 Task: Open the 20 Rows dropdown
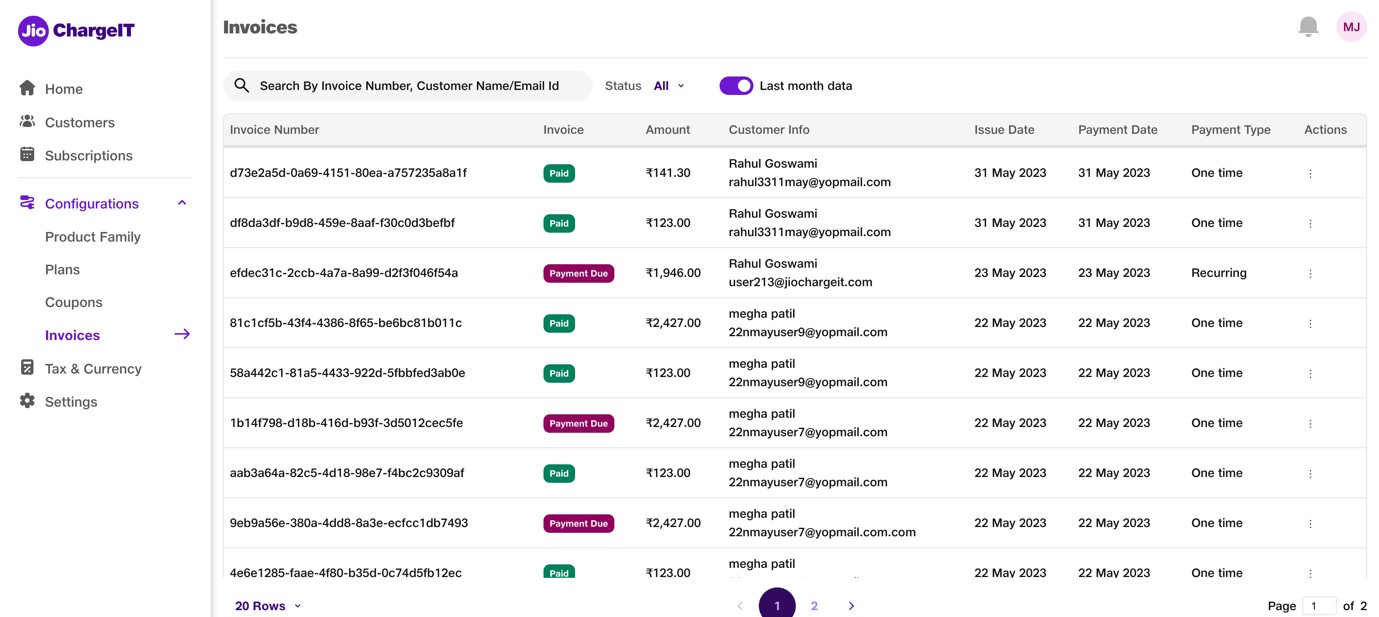coord(267,606)
